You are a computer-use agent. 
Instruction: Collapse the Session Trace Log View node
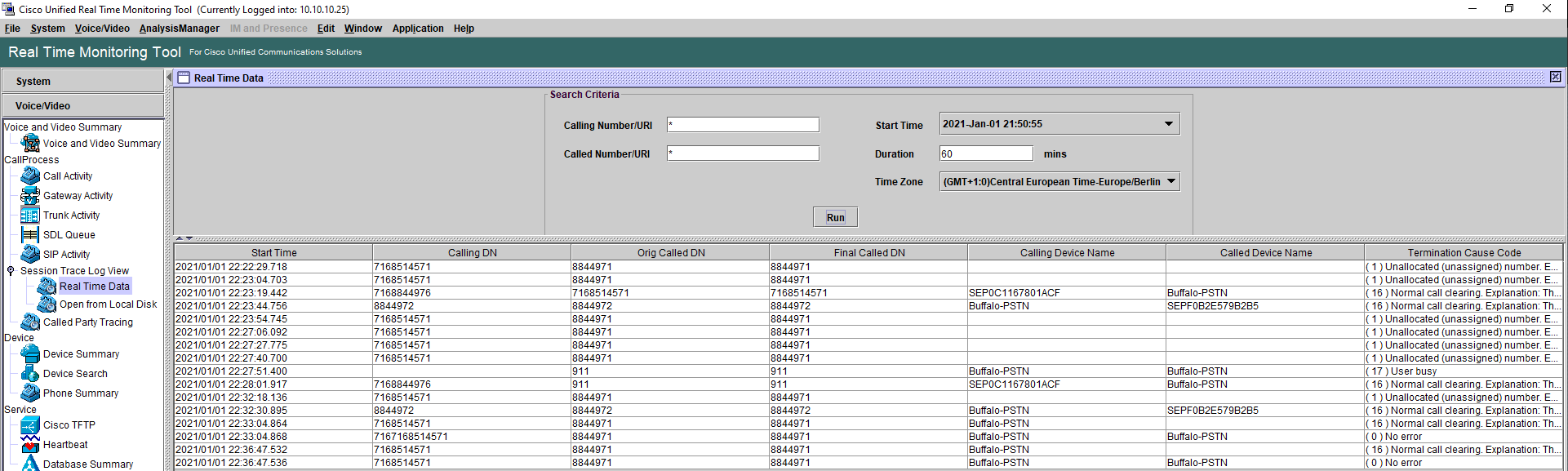11,270
